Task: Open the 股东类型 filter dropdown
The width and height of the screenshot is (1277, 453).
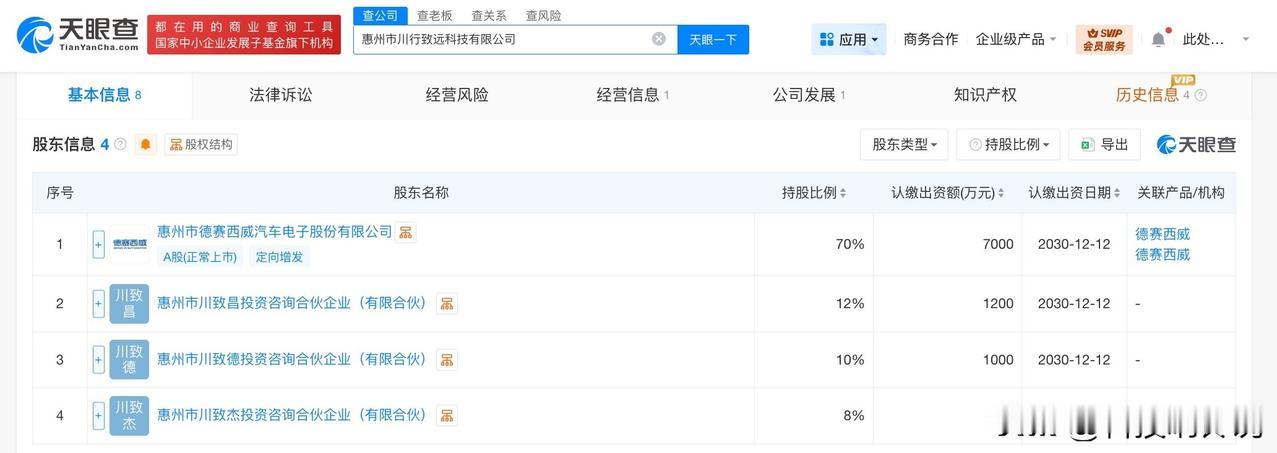Action: pyautogui.click(x=903, y=144)
